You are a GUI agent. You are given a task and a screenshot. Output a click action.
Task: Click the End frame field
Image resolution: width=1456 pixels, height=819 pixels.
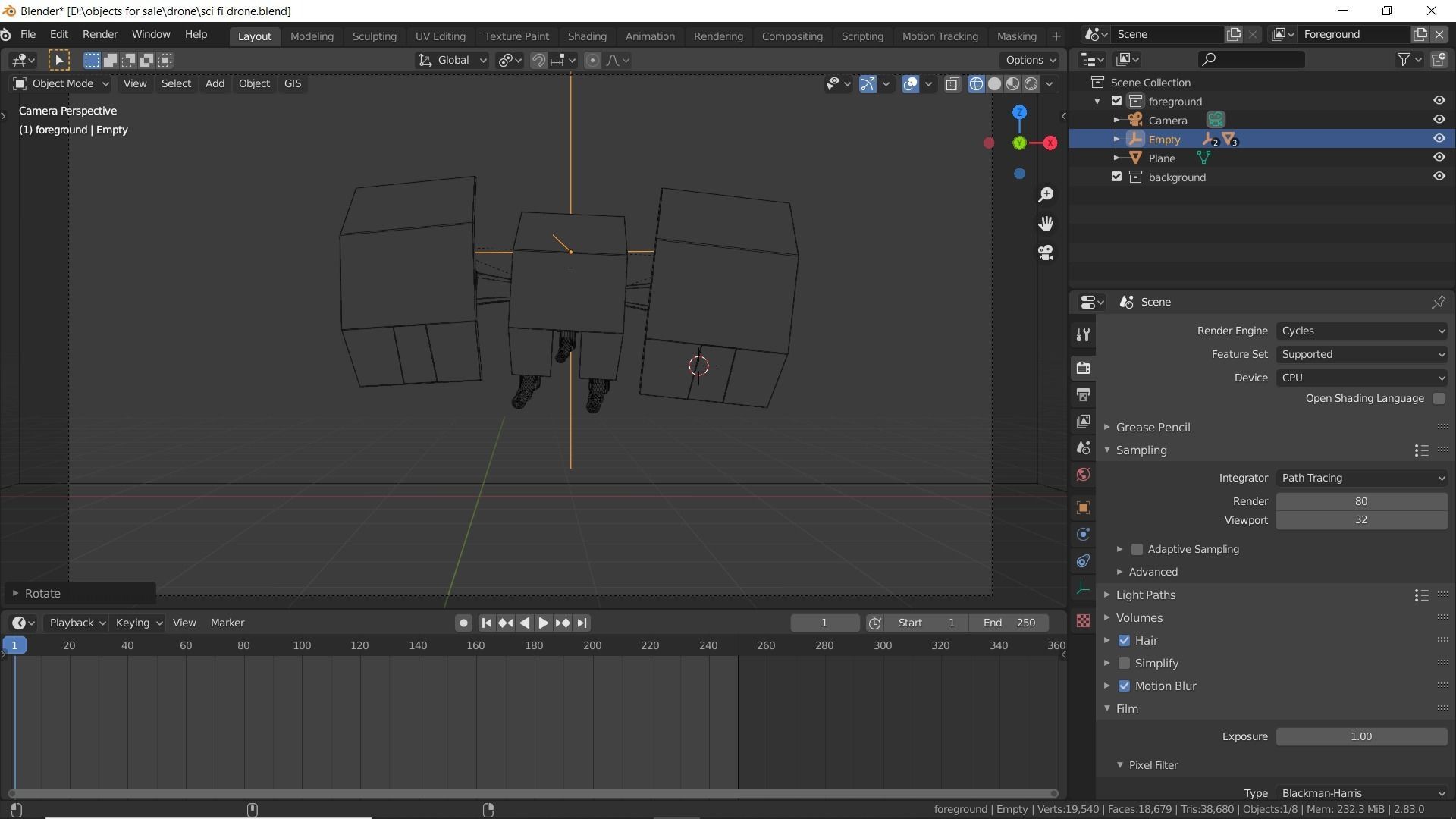[x=1009, y=623]
